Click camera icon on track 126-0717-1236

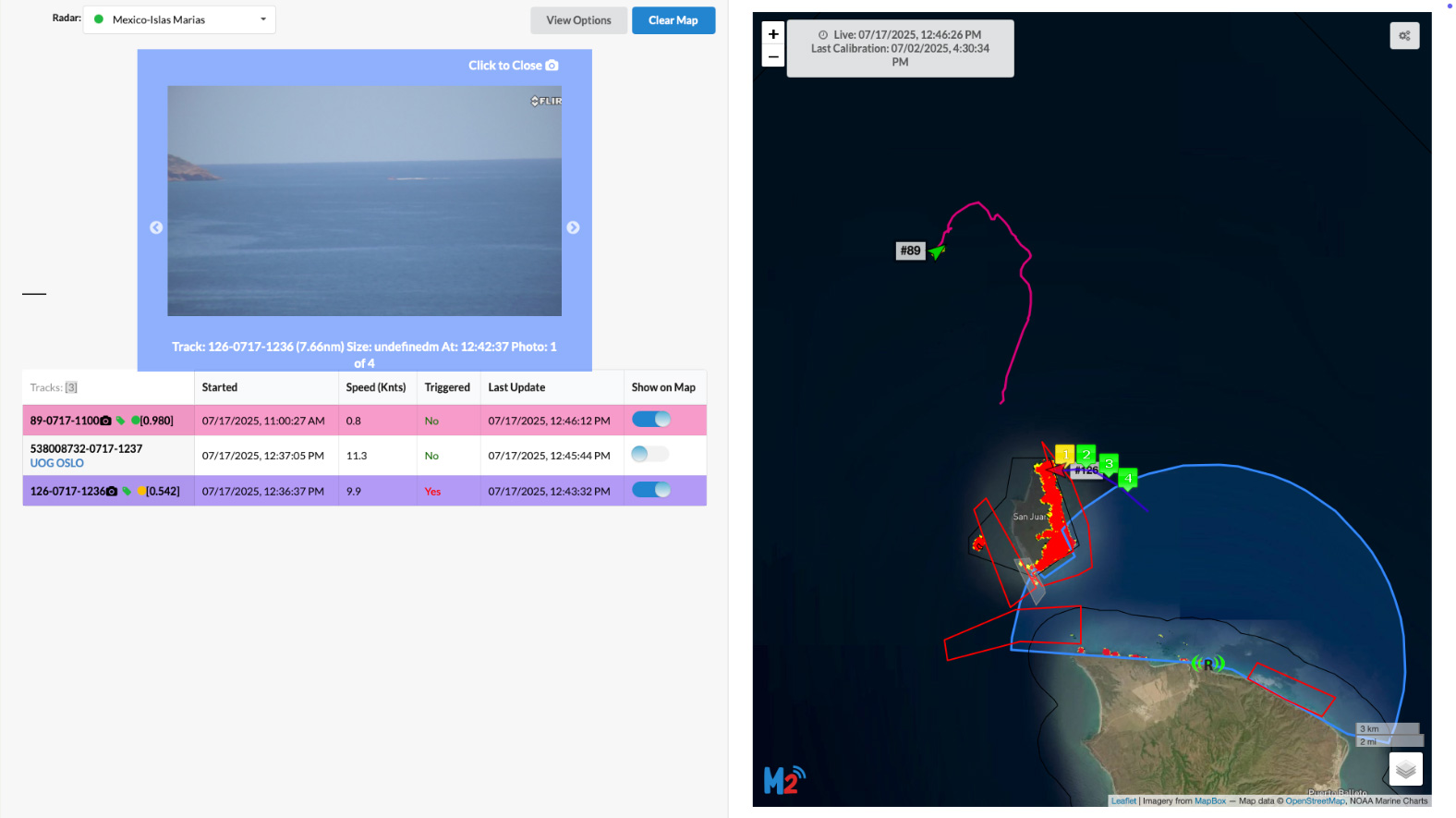coord(112,492)
